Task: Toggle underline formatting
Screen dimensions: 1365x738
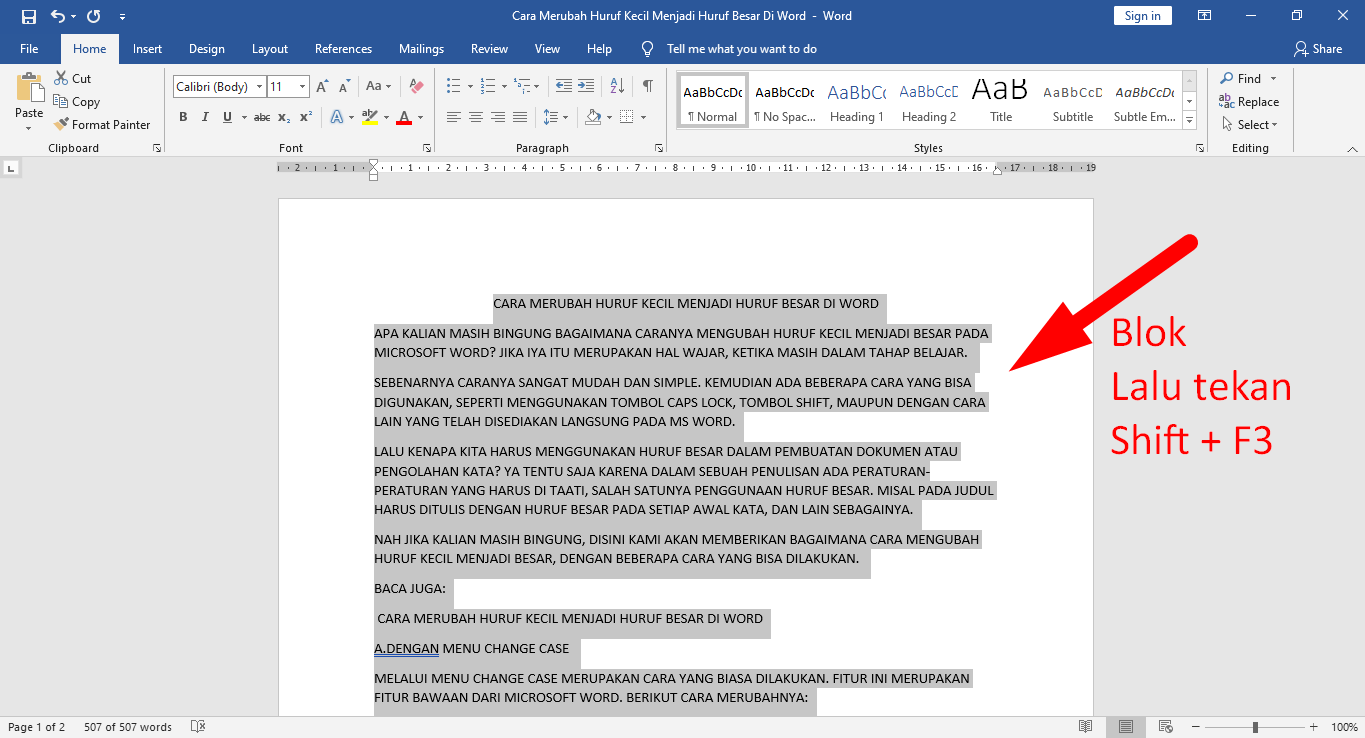Action: tap(227, 117)
